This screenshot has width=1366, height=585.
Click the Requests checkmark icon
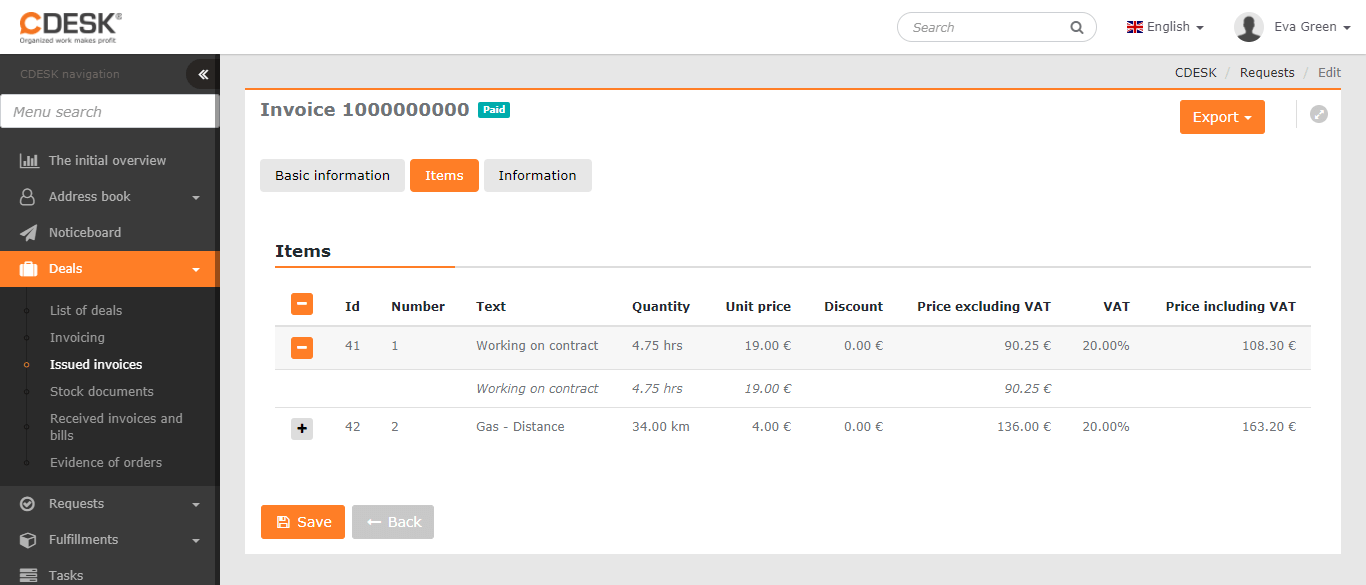(x=28, y=504)
